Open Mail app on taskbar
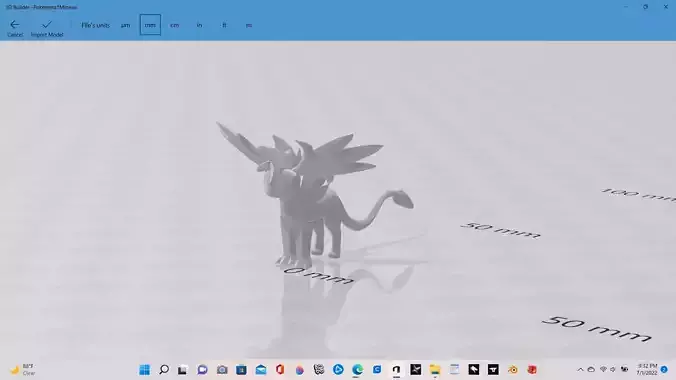 [261, 370]
